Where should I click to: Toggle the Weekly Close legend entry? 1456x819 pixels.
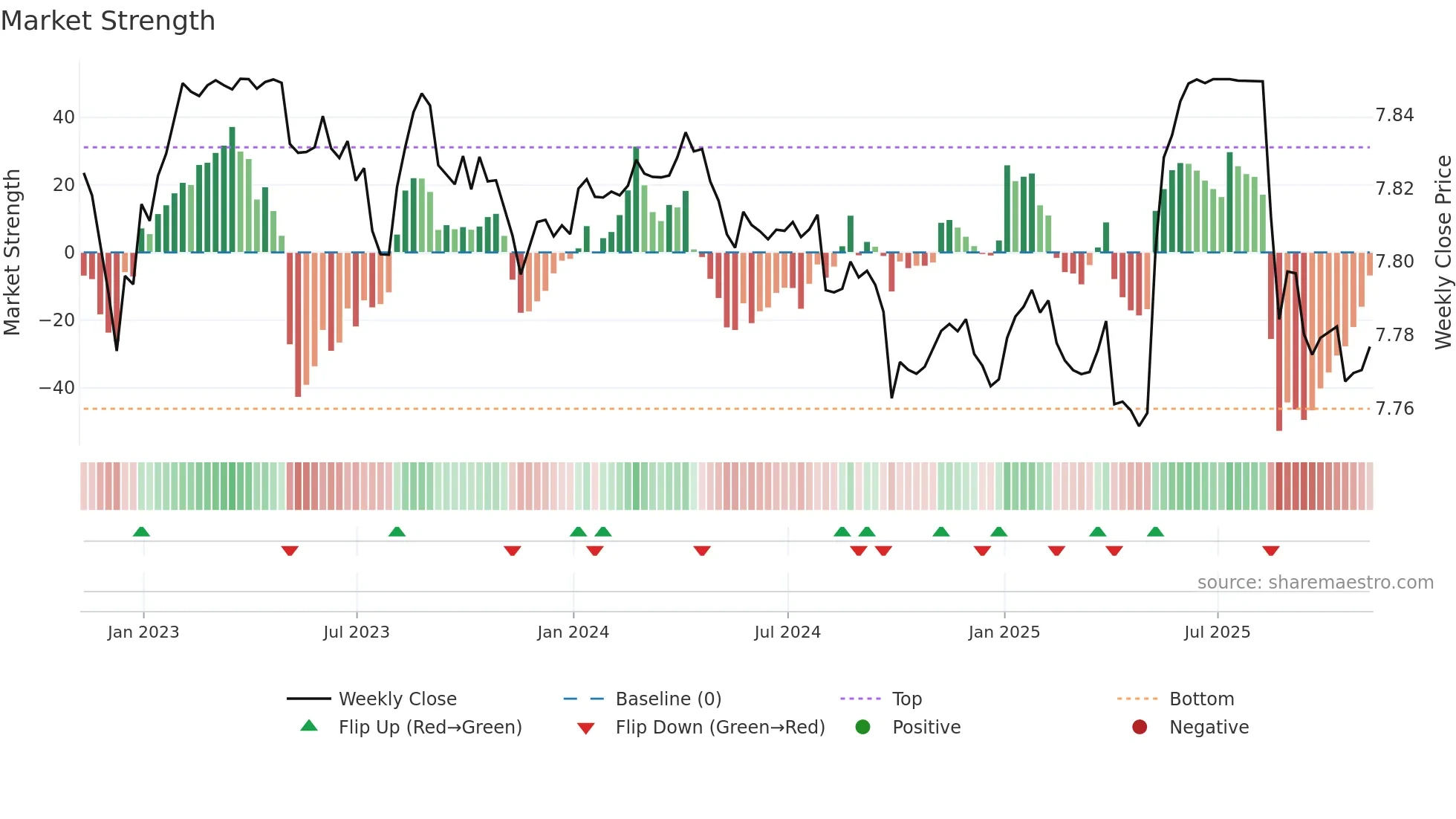click(397, 699)
